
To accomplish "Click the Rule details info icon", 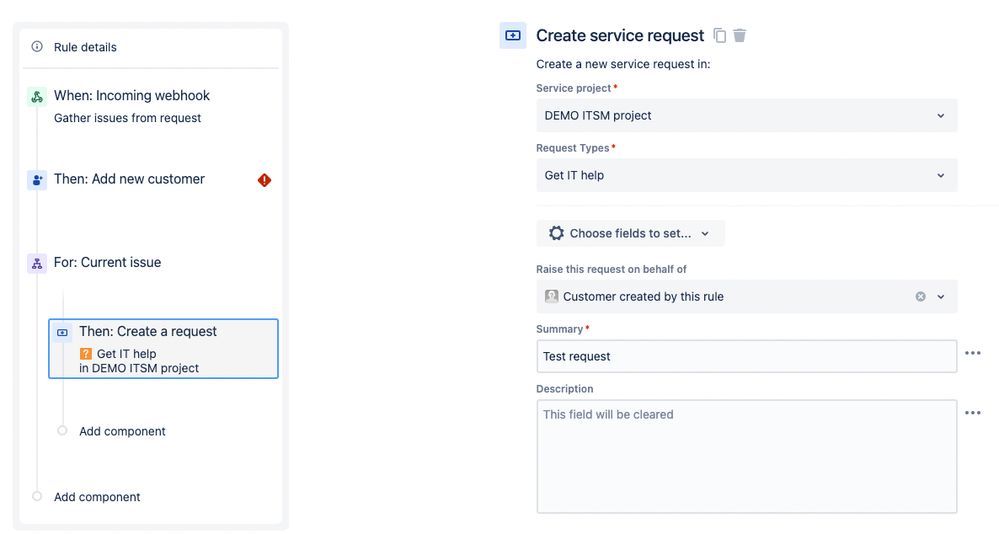I will pos(37,47).
